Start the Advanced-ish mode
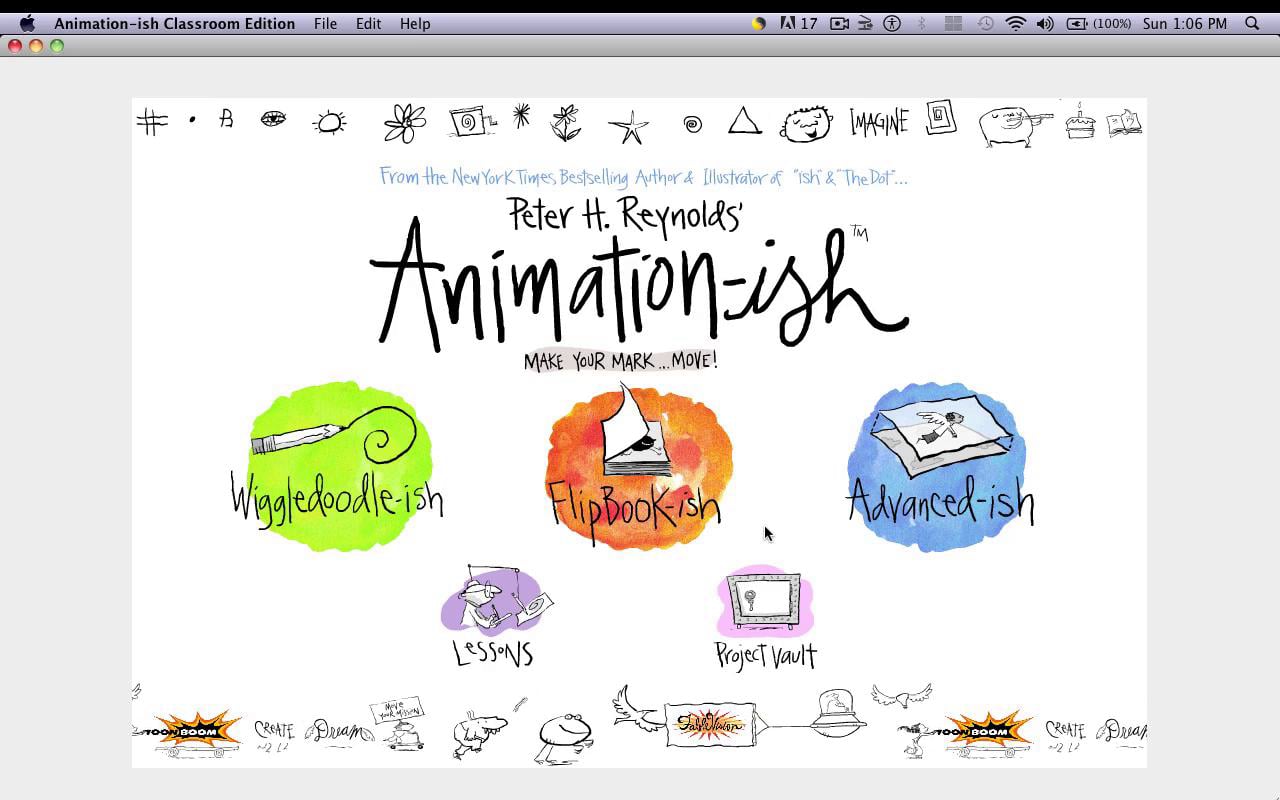Screen dimensions: 1280x800 point(940,466)
